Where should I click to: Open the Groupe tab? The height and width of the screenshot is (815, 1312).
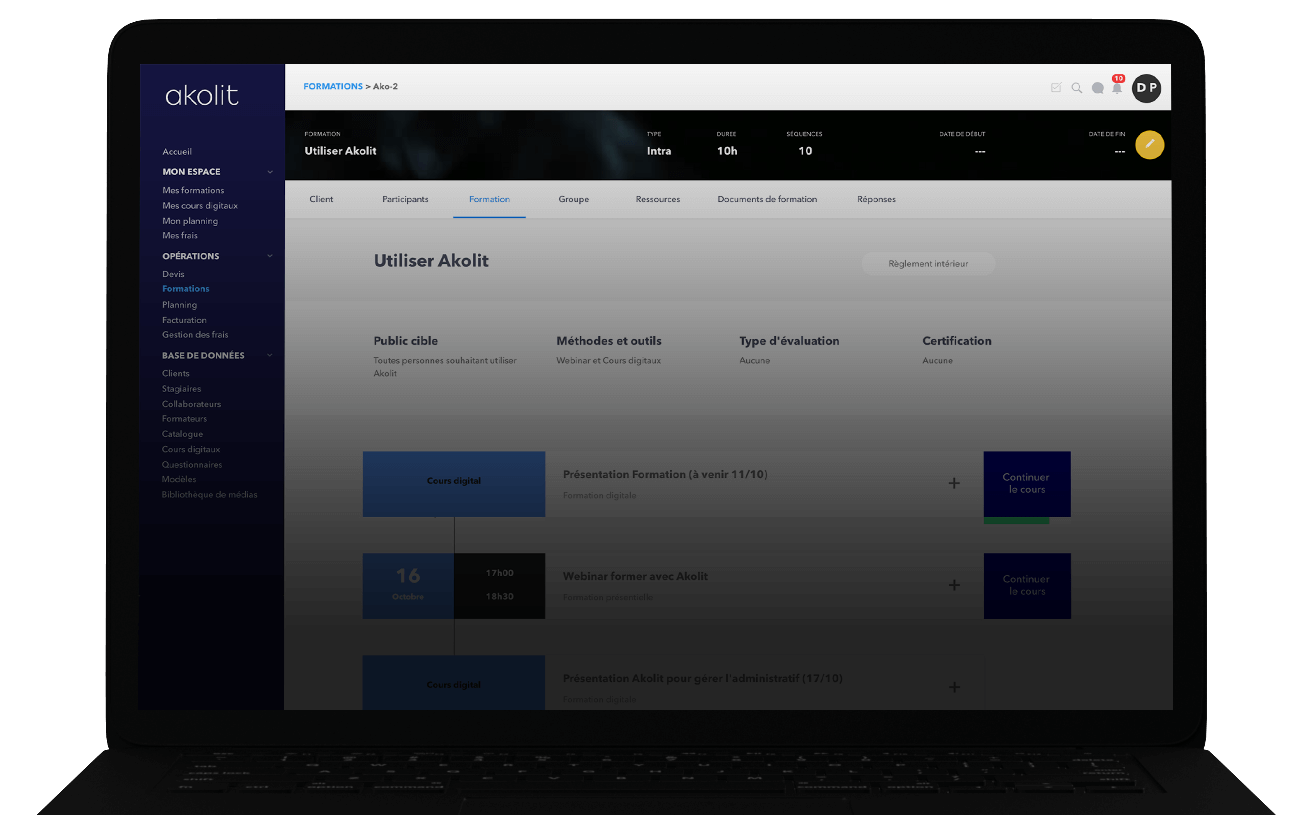point(574,199)
